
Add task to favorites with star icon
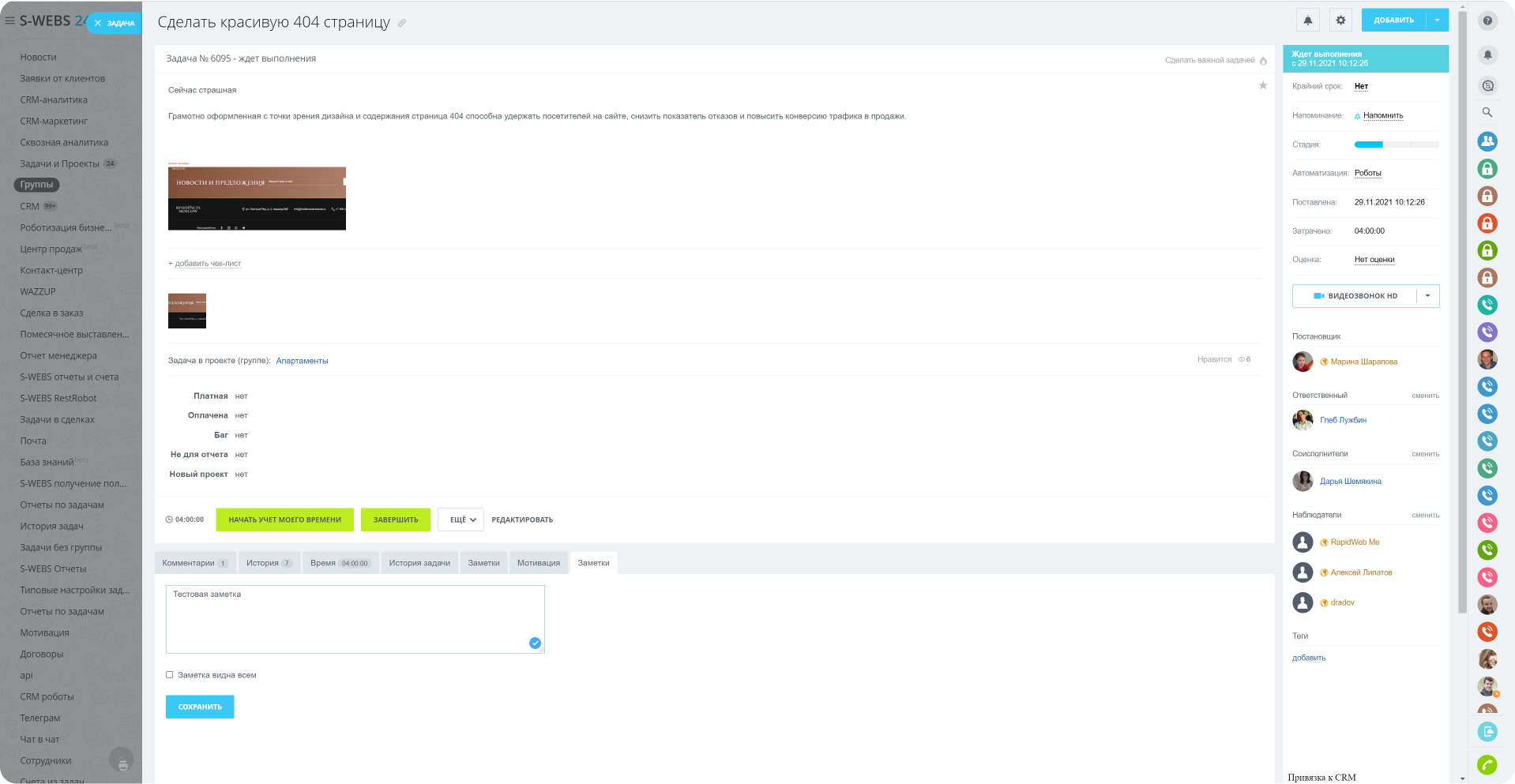(x=1263, y=85)
